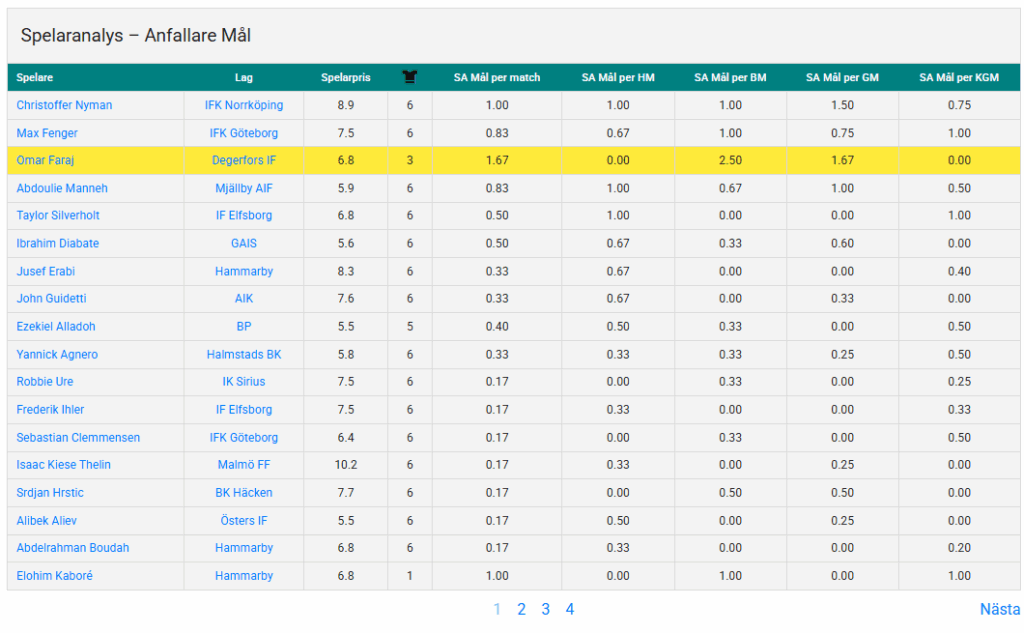Open Abdelrahman Boudah player link
Screen dimensions: 1024x633
(x=72, y=548)
